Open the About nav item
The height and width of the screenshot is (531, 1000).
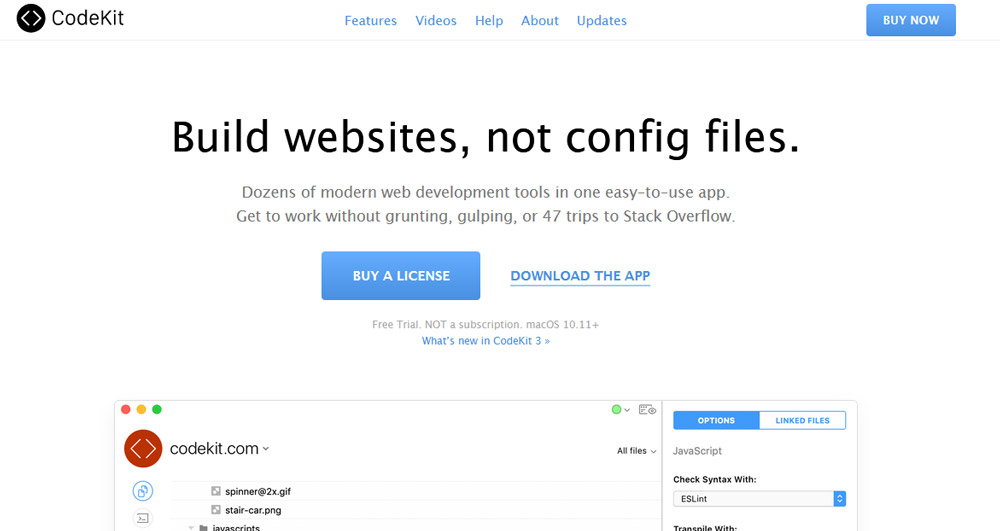(540, 20)
